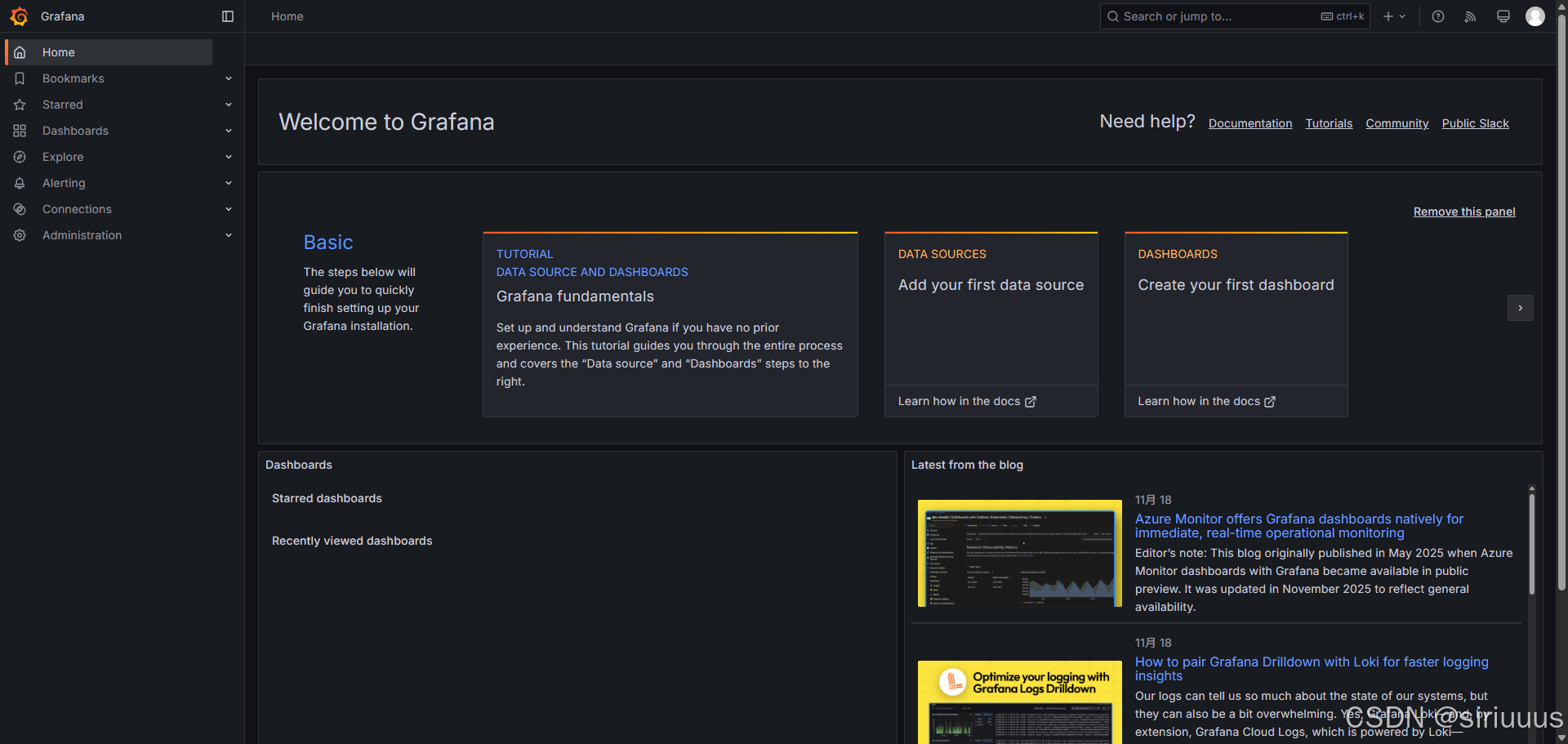Click Create your first dashboard card
1568x744 pixels.
(x=1236, y=309)
